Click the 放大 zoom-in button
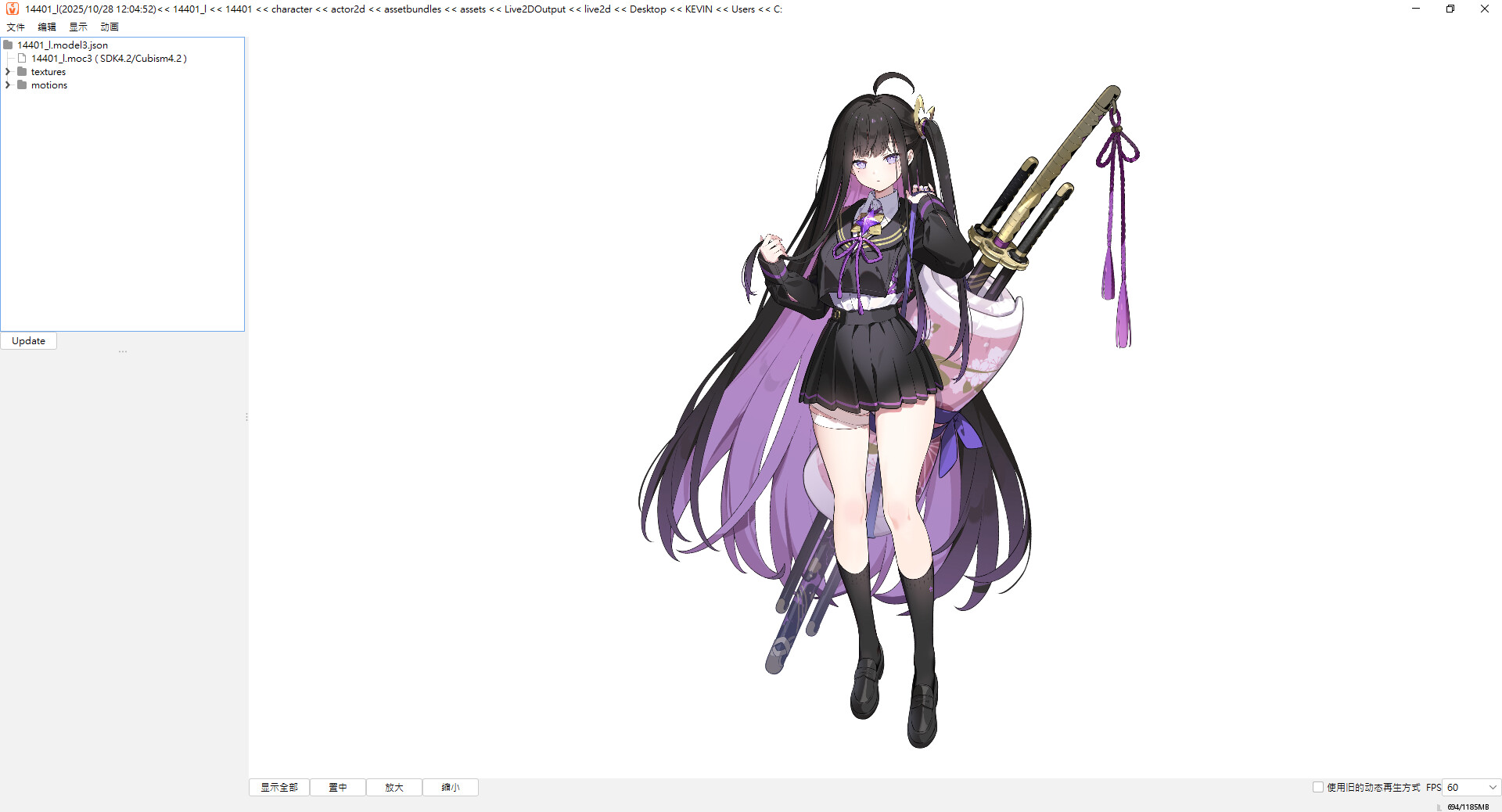 tap(394, 787)
